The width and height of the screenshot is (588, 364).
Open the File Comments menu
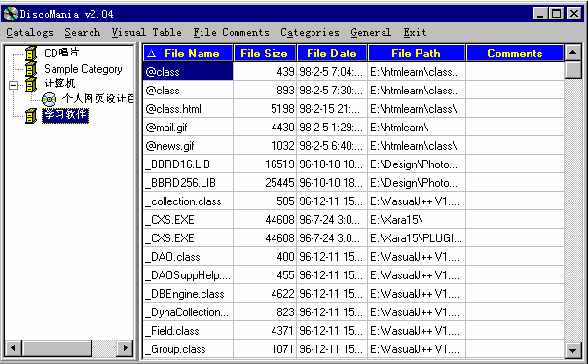[x=231, y=33]
